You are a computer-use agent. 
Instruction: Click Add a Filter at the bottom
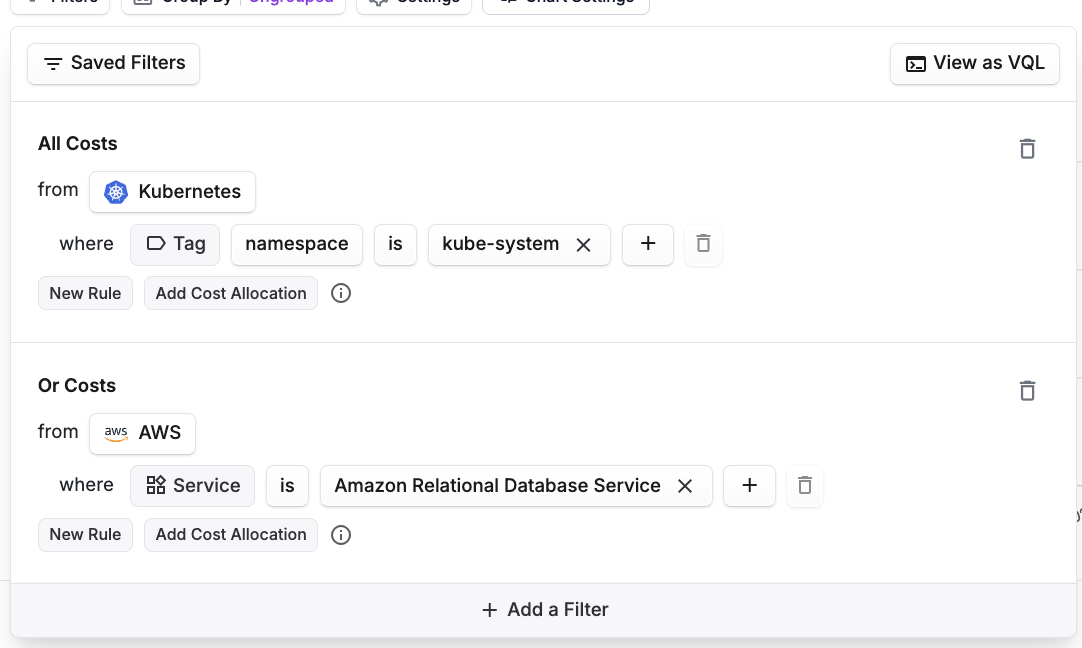click(x=544, y=610)
